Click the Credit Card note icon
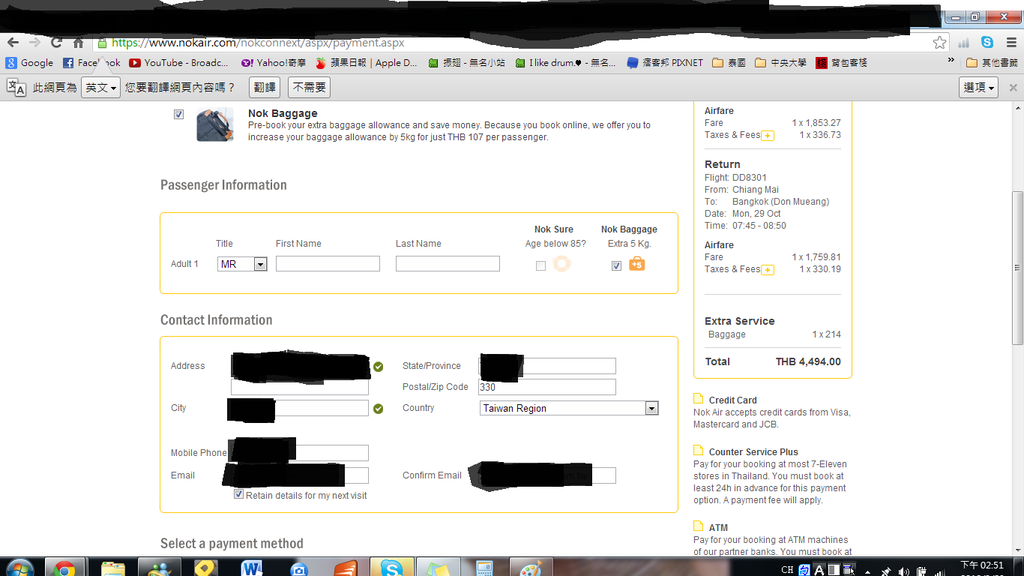This screenshot has height=576, width=1024. click(698, 399)
